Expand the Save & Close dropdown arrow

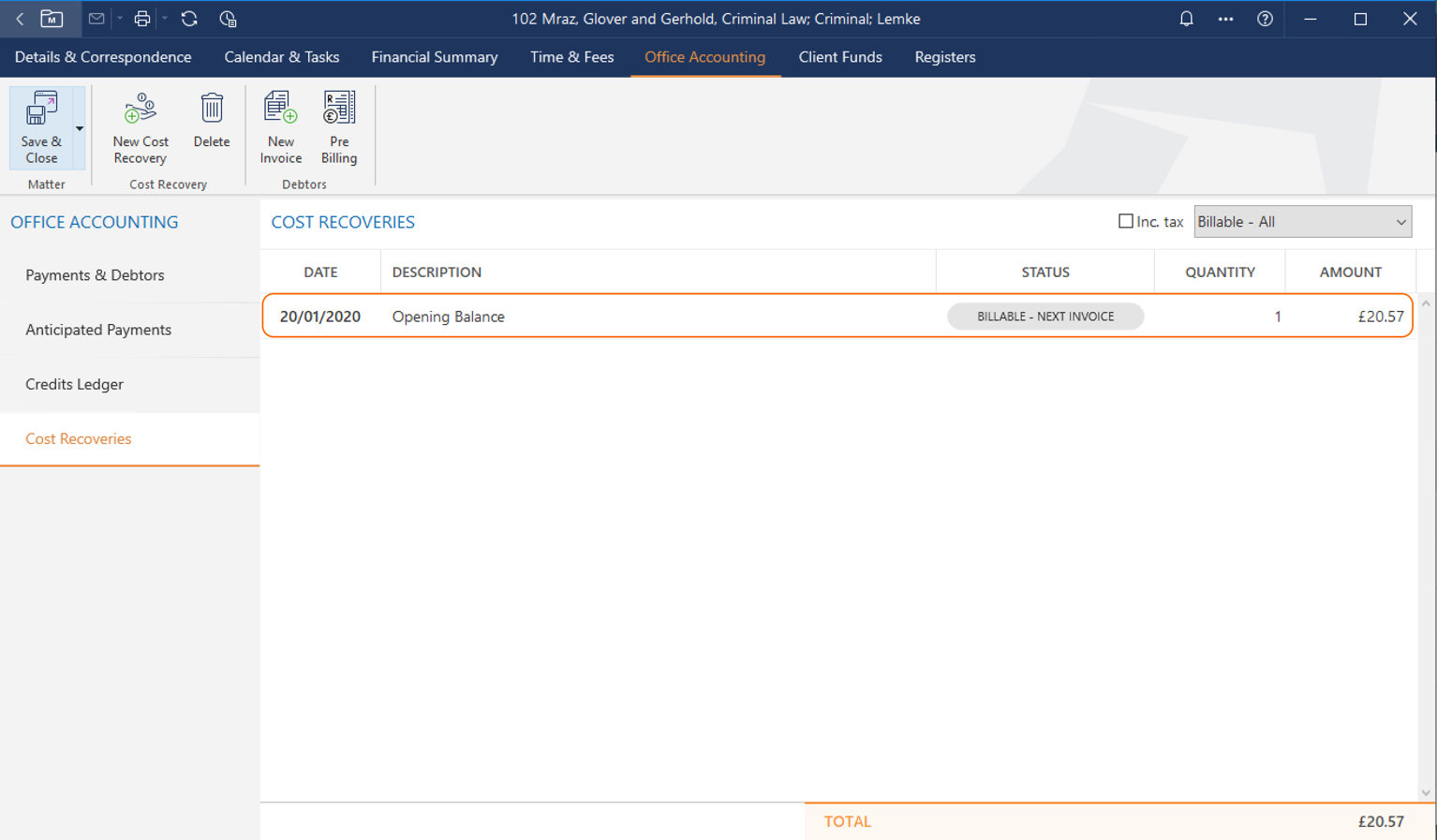(x=80, y=128)
